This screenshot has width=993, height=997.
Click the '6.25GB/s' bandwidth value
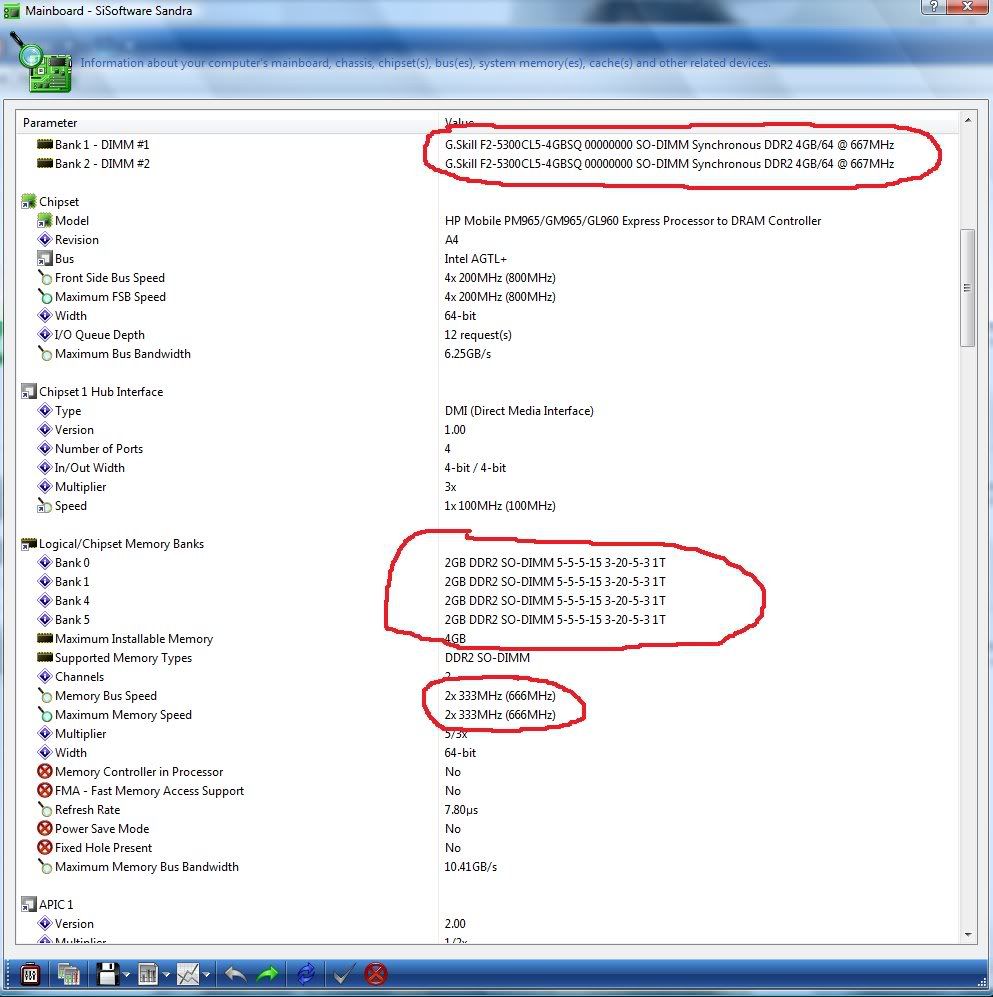click(x=467, y=354)
